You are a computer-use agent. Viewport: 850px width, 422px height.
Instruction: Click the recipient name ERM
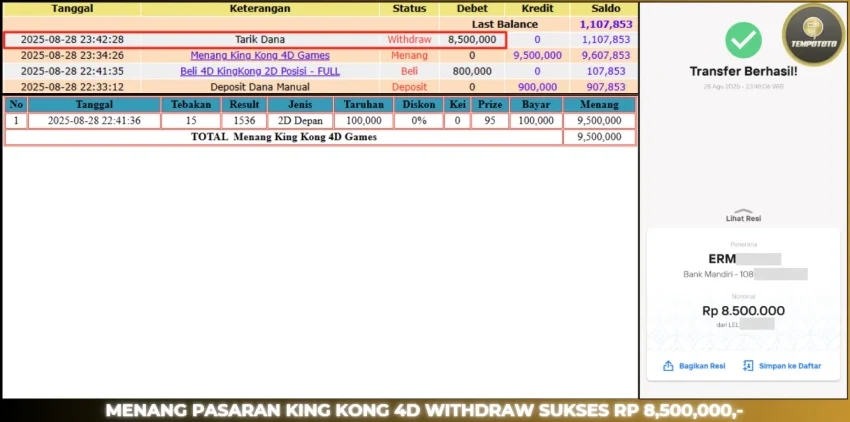[722, 258]
